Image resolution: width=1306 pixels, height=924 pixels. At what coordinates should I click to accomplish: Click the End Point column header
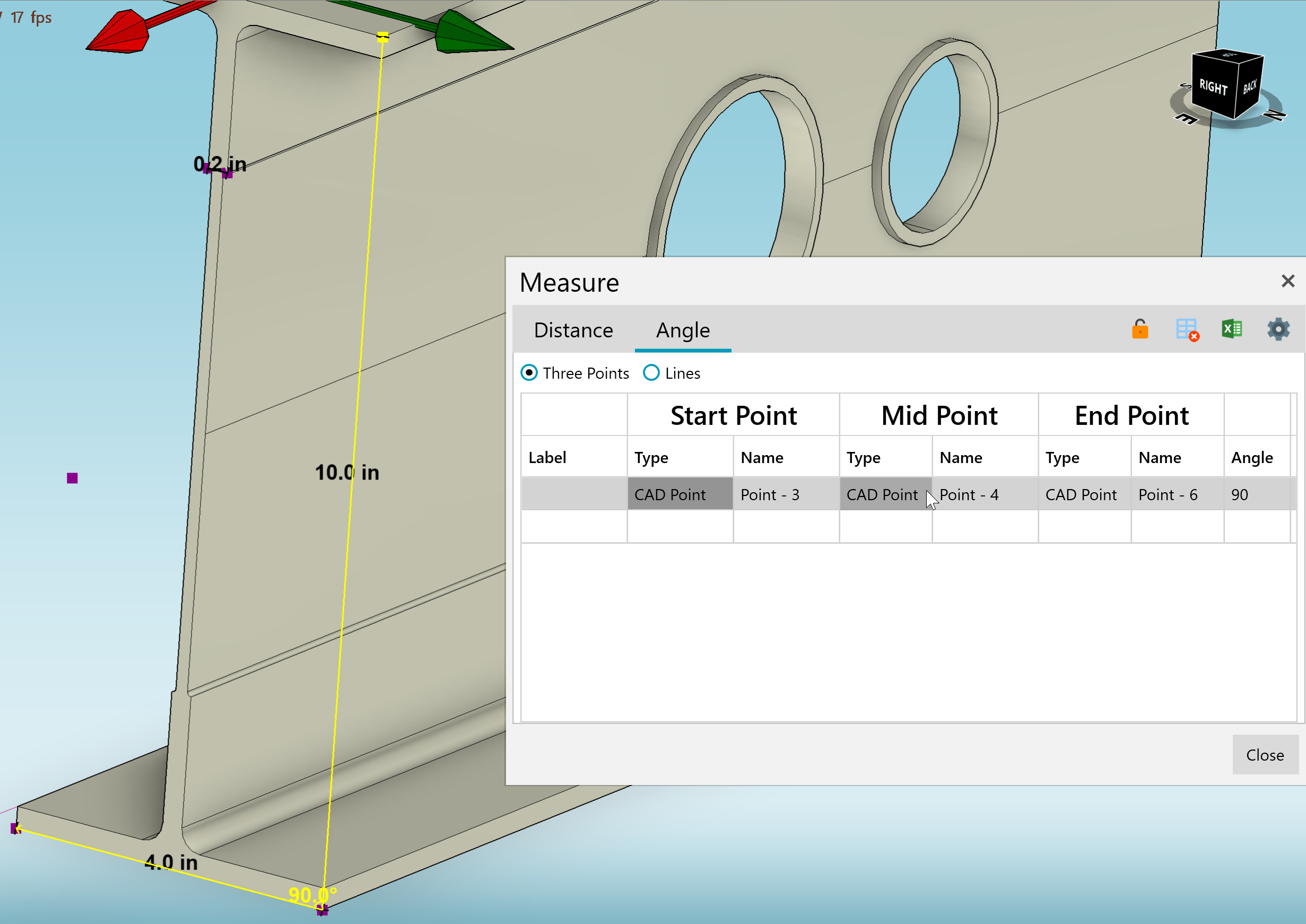[x=1131, y=415]
